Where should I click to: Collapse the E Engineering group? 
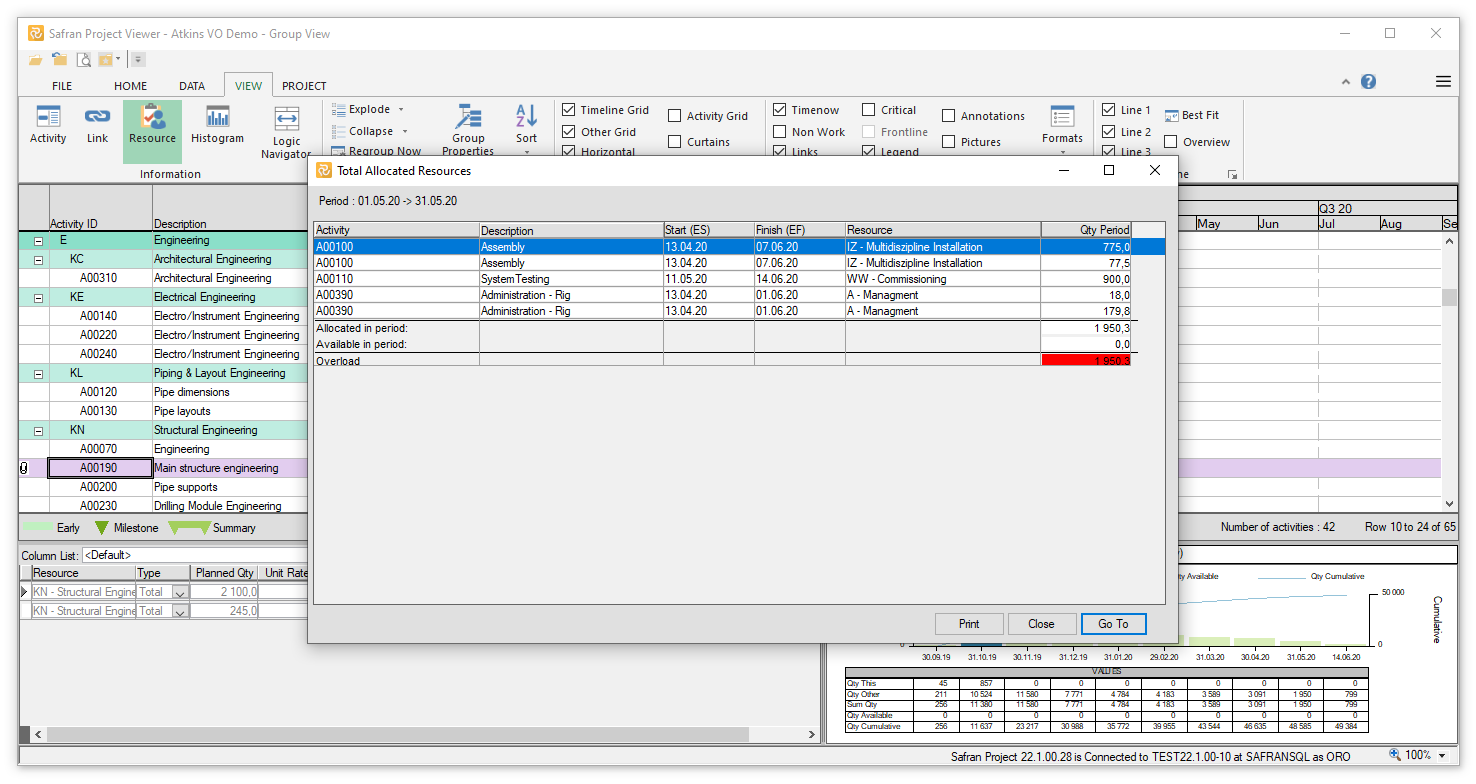click(38, 241)
